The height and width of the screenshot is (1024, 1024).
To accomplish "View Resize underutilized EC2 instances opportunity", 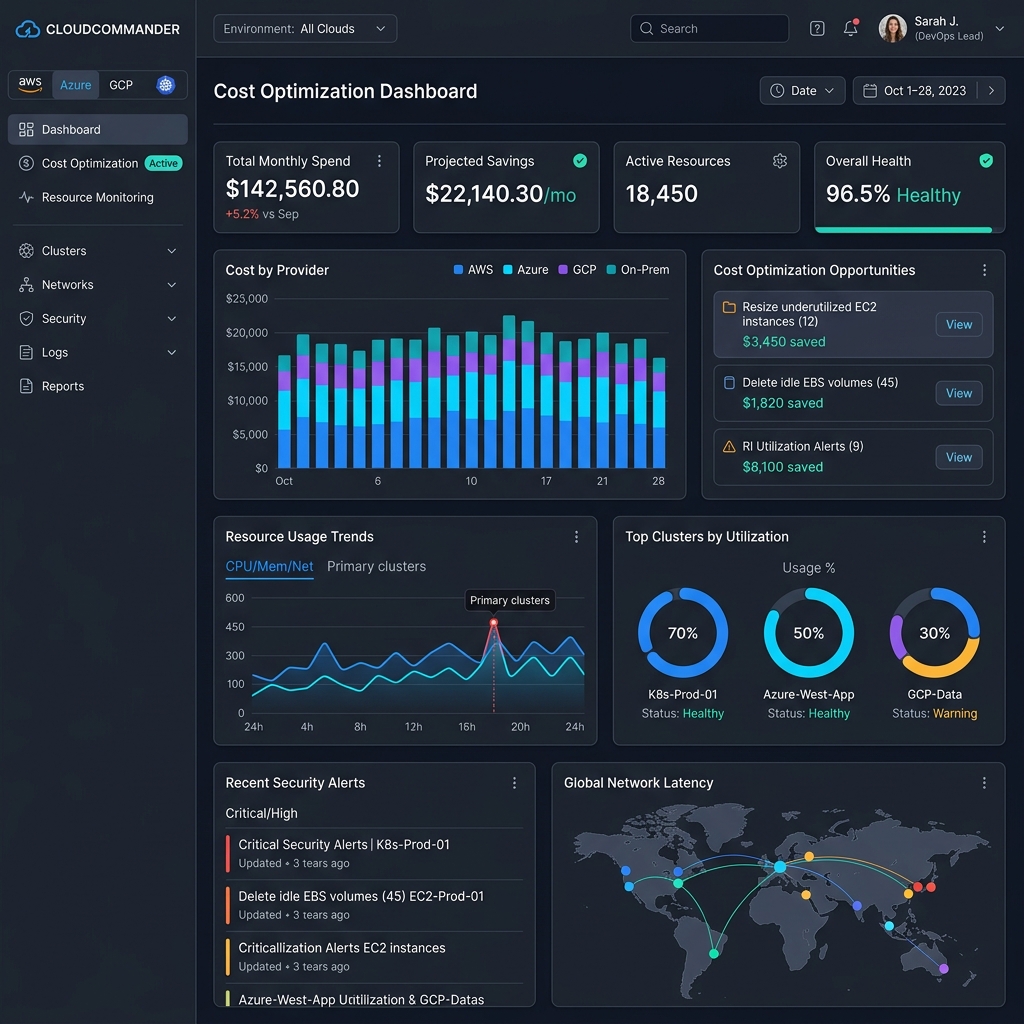I will [959, 325].
